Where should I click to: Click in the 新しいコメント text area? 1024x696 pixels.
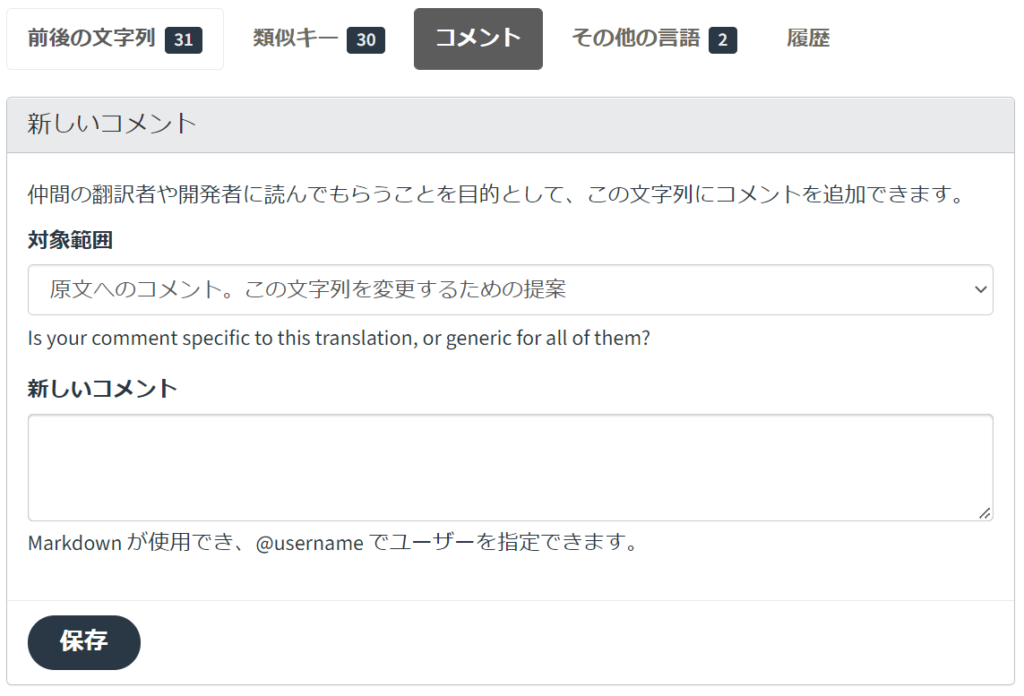pos(510,467)
